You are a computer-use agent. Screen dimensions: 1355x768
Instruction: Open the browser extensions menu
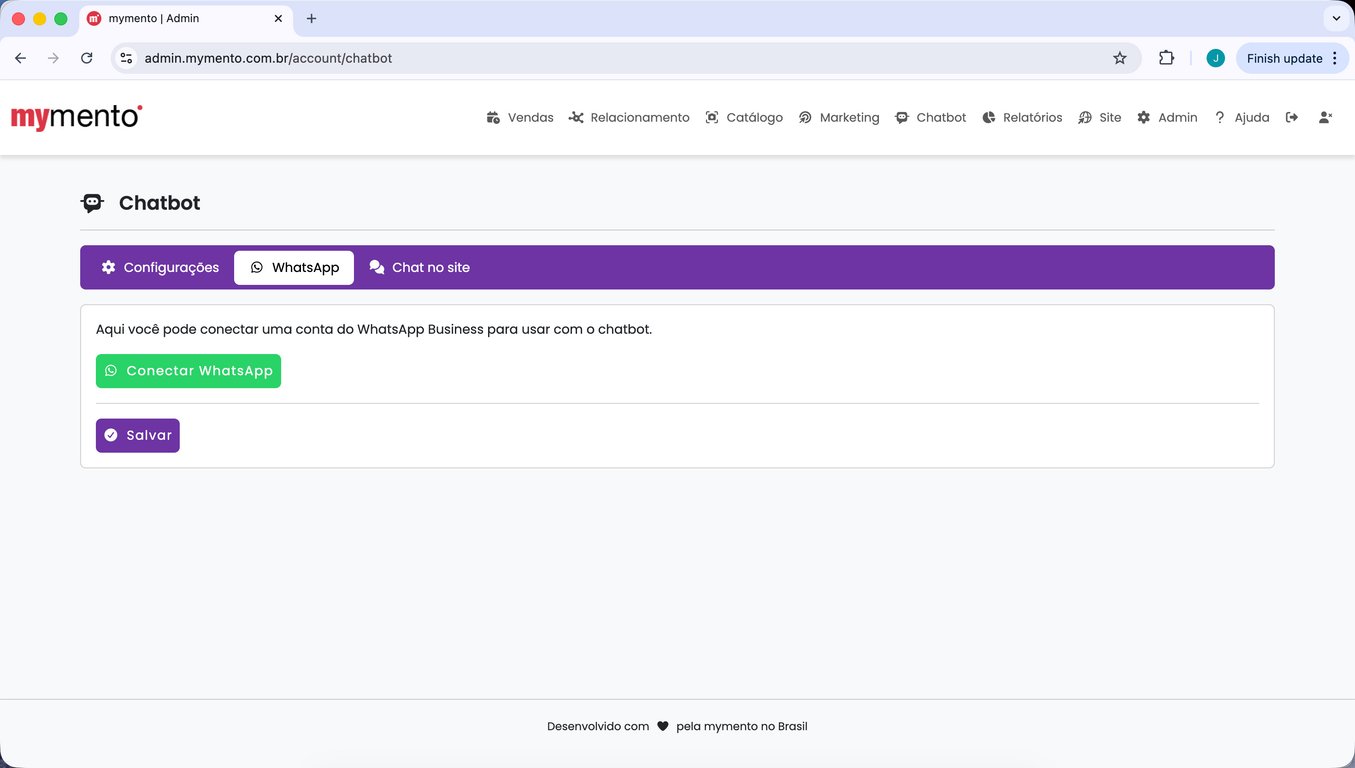1166,58
